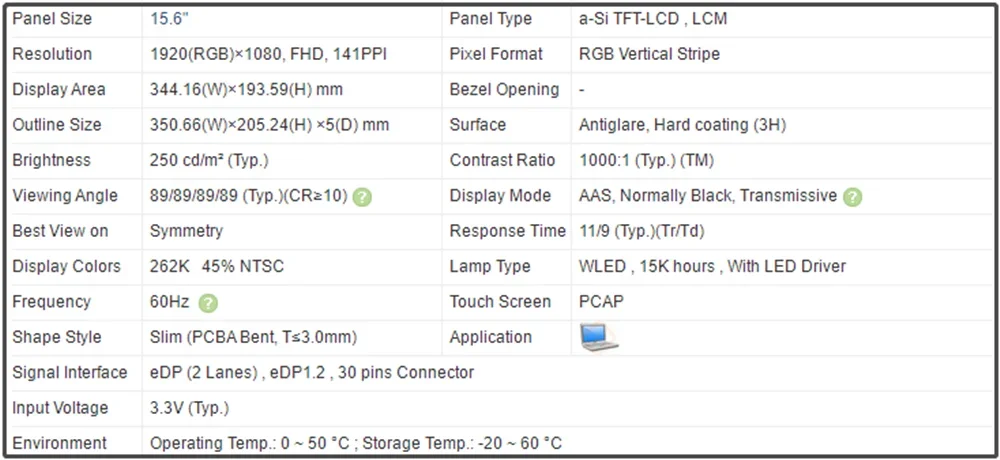Click the Outline Size measurement text

point(269,125)
